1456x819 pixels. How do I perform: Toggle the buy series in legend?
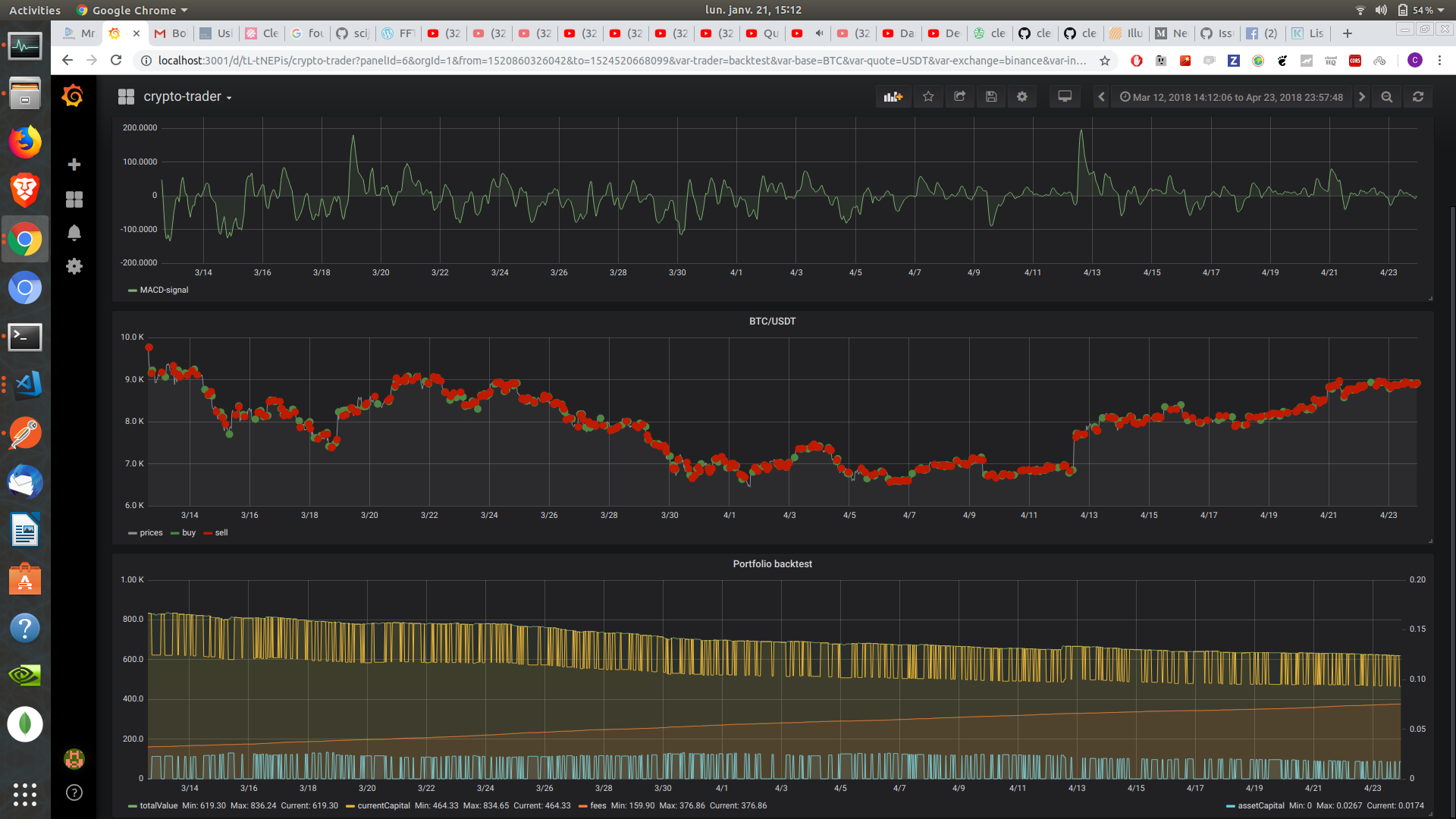click(x=189, y=532)
